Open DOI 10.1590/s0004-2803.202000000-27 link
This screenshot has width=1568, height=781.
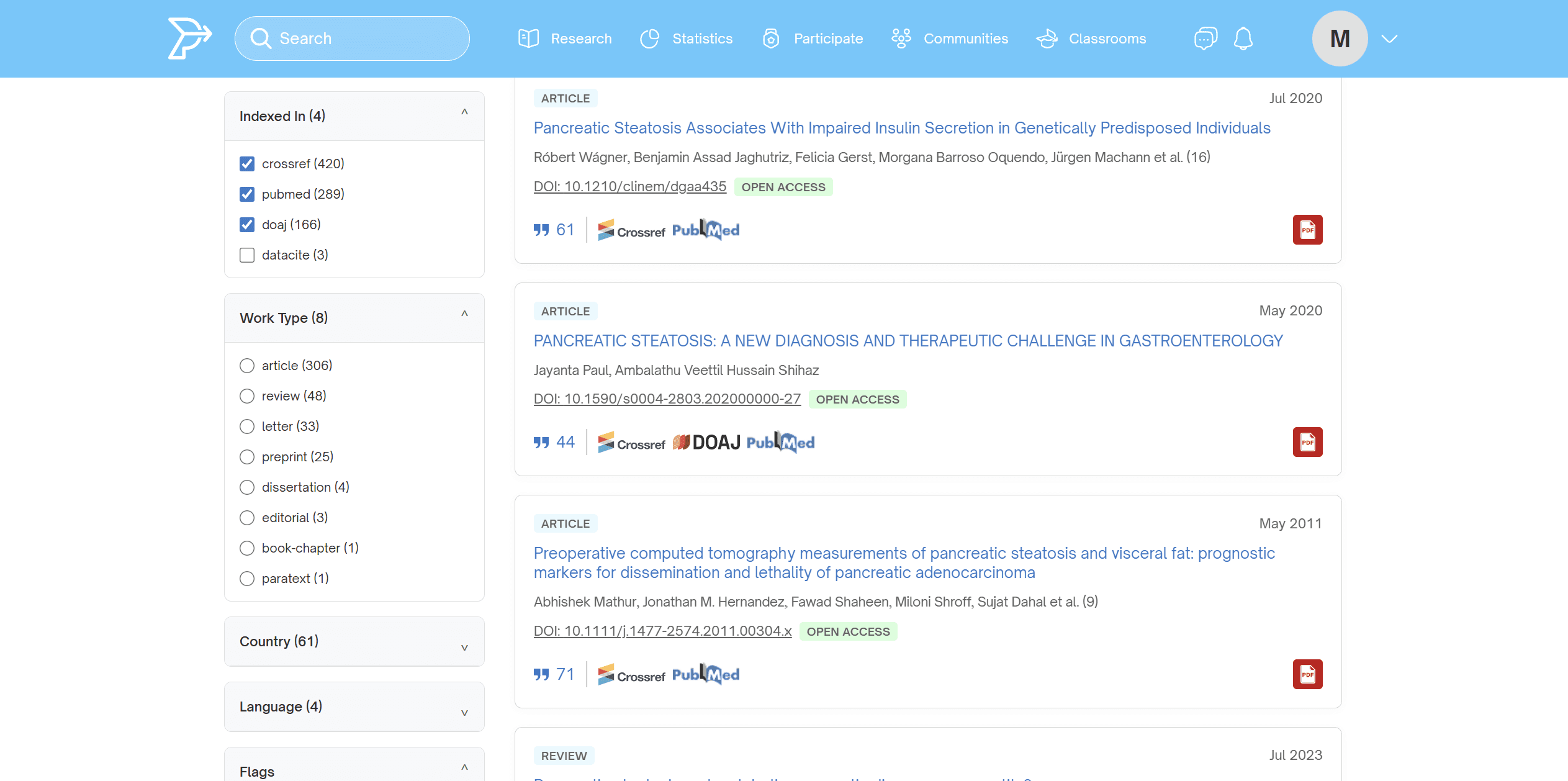667,399
